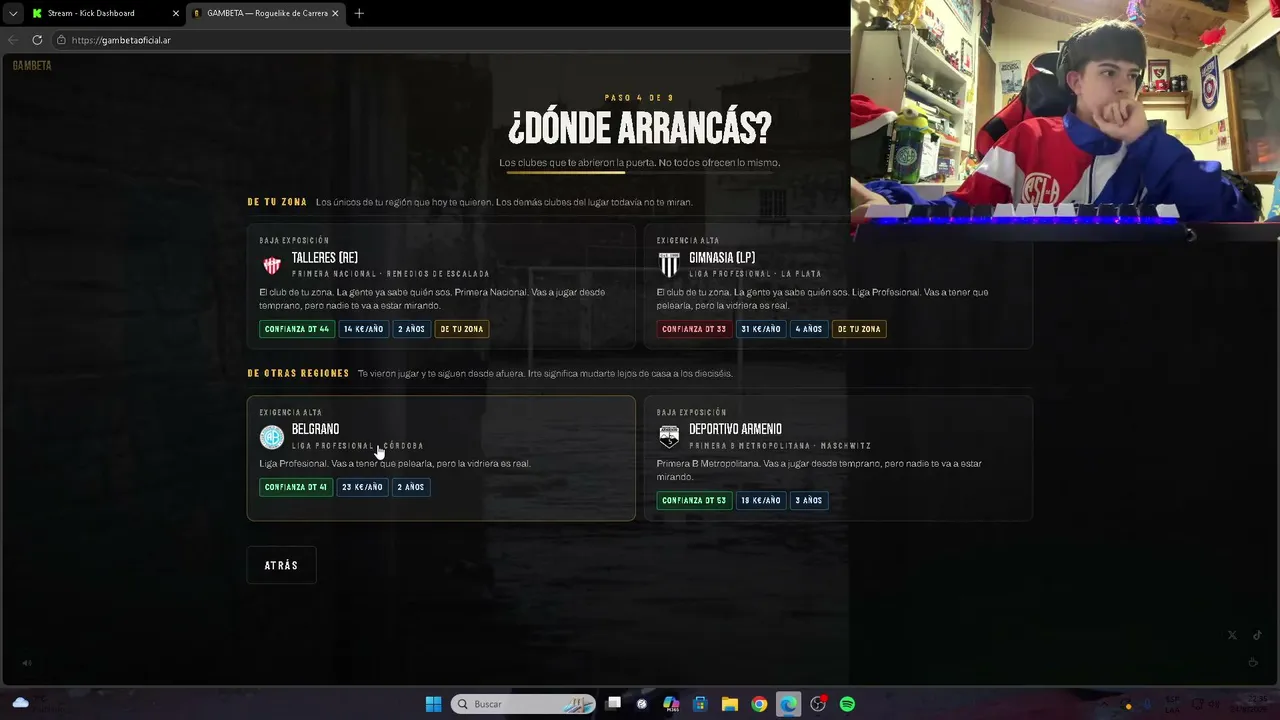Click the 'PASO 4 DE 9' step label
The image size is (1280, 720).
pyautogui.click(x=640, y=98)
